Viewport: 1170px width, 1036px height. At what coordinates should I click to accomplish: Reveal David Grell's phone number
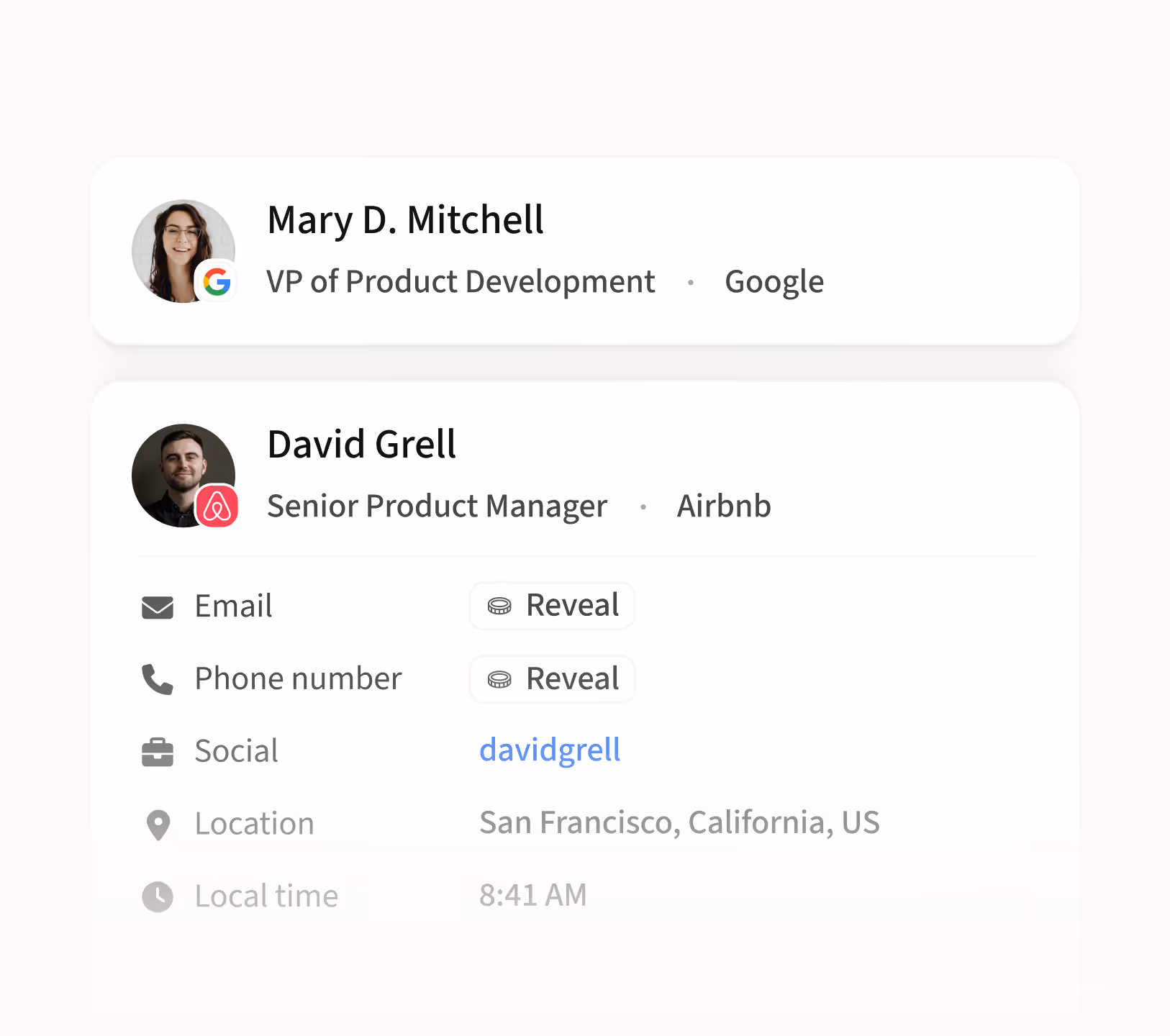pyautogui.click(x=553, y=679)
